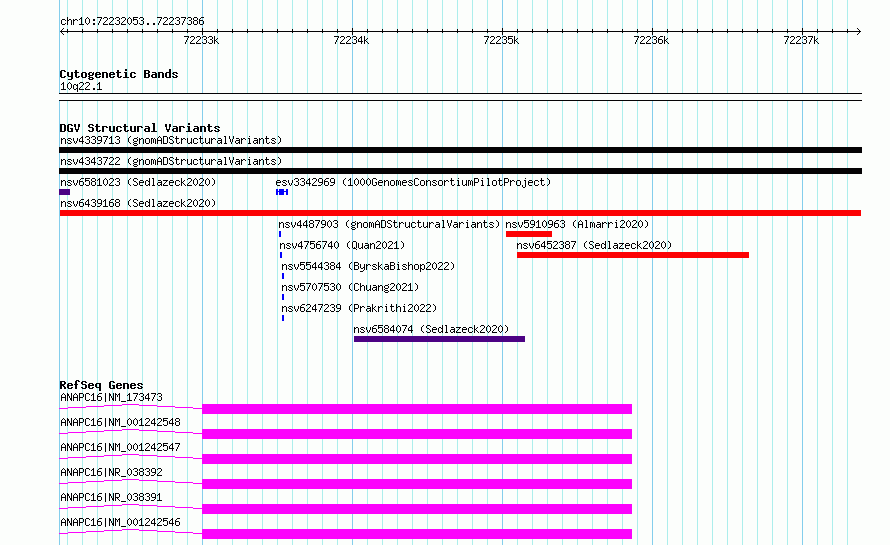Select the red nsv5910963 variant bar

pyautogui.click(x=529, y=234)
